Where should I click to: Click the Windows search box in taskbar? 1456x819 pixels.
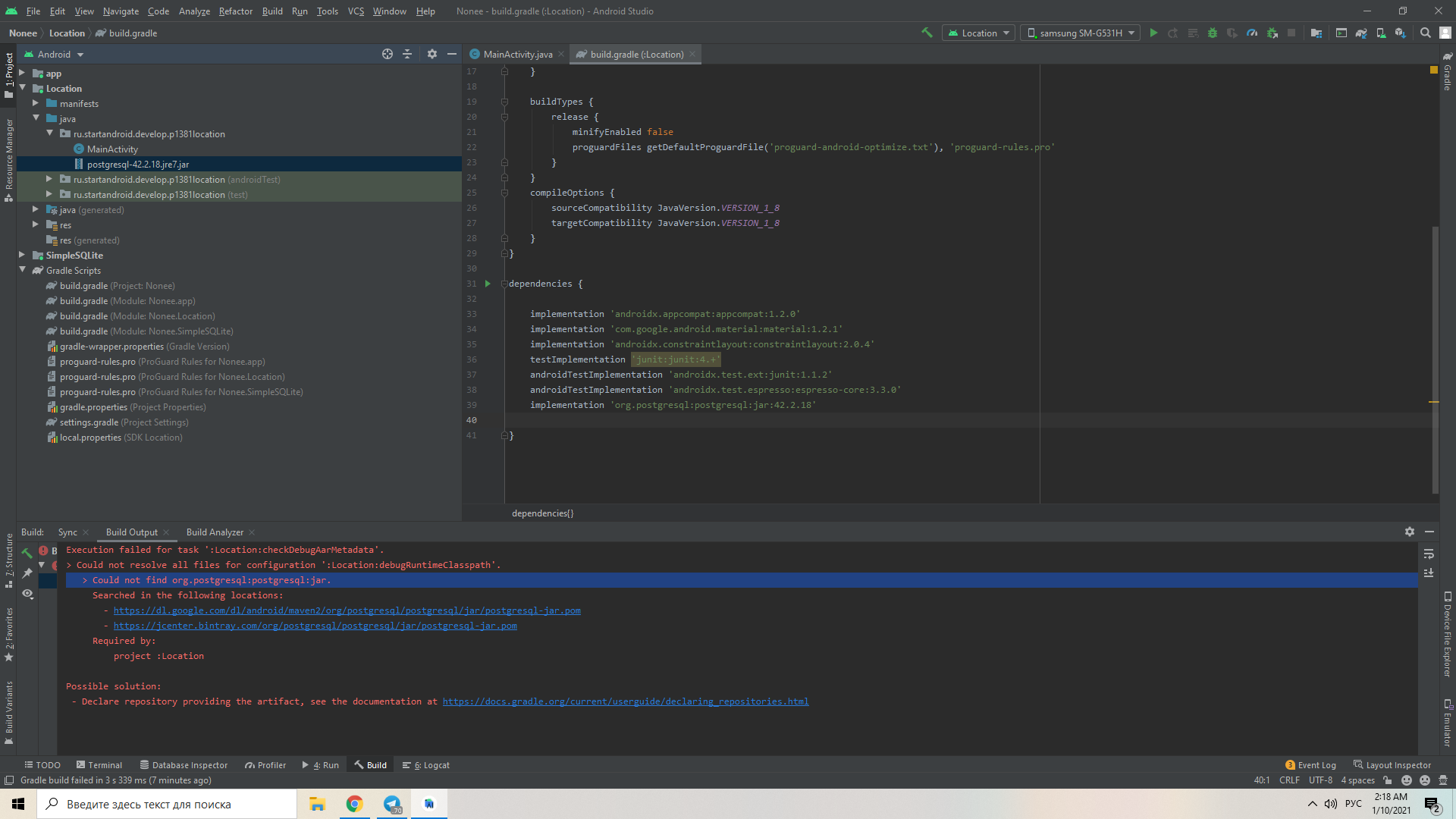(167, 804)
